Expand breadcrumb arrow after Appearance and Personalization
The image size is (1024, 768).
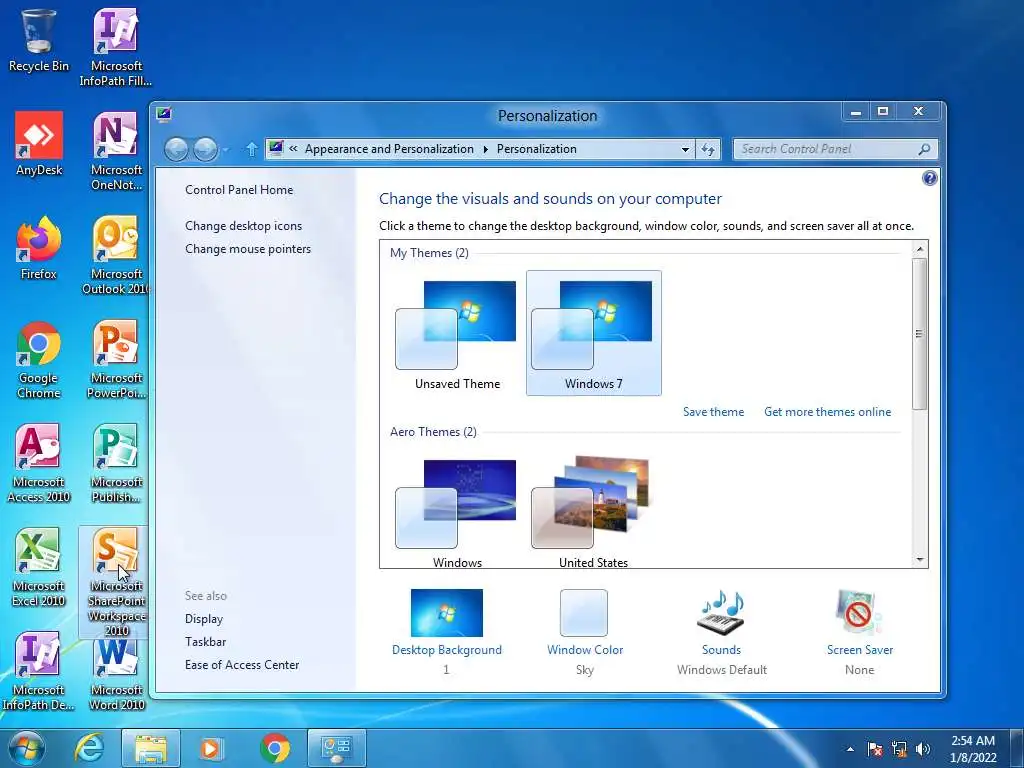[x=485, y=149]
